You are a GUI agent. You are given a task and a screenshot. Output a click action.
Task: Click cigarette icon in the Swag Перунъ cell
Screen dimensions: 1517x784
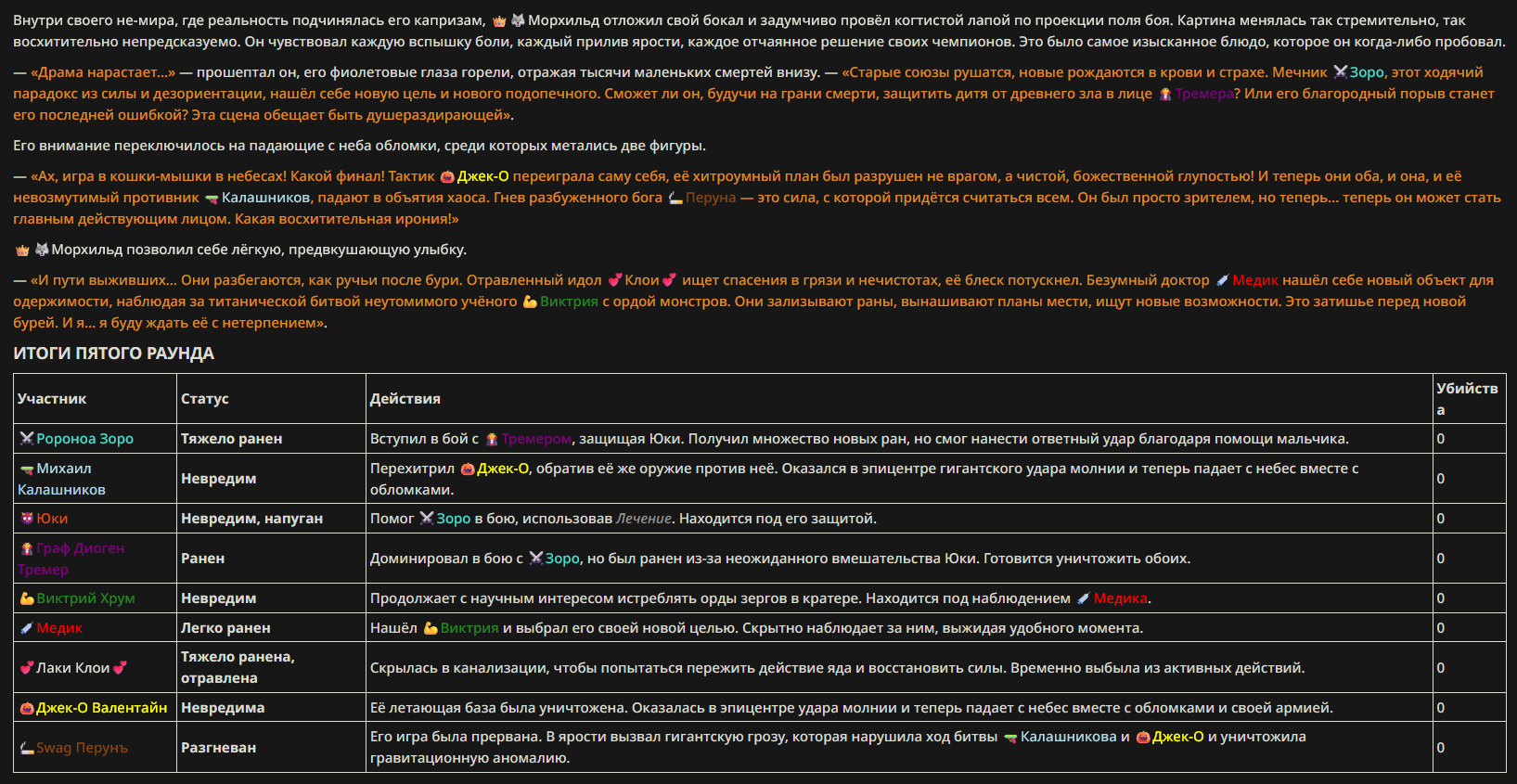point(27,748)
